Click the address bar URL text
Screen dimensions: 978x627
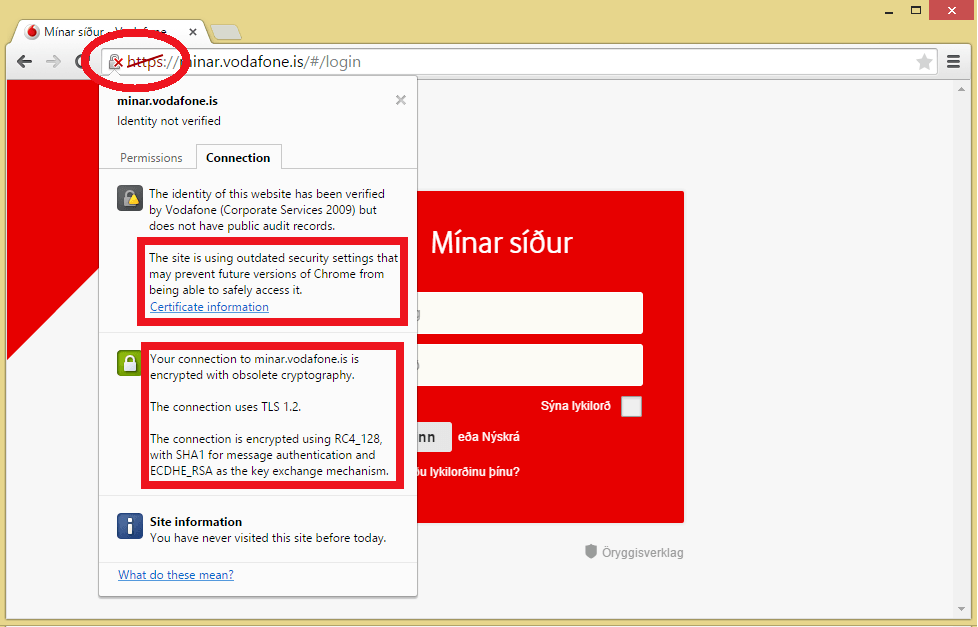tap(244, 62)
